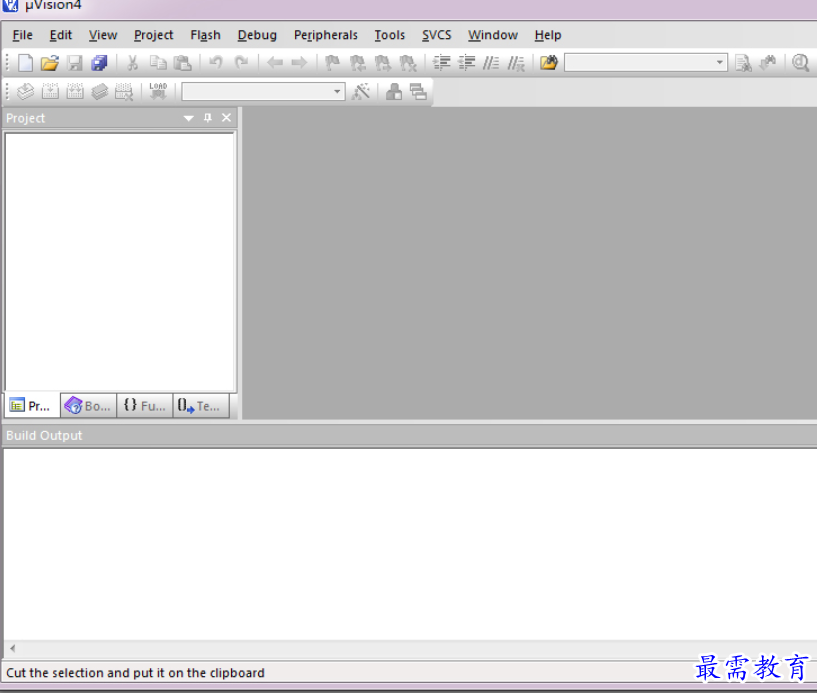This screenshot has height=699, width=817.
Task: Click the Comment selection icon
Action: click(x=491, y=63)
